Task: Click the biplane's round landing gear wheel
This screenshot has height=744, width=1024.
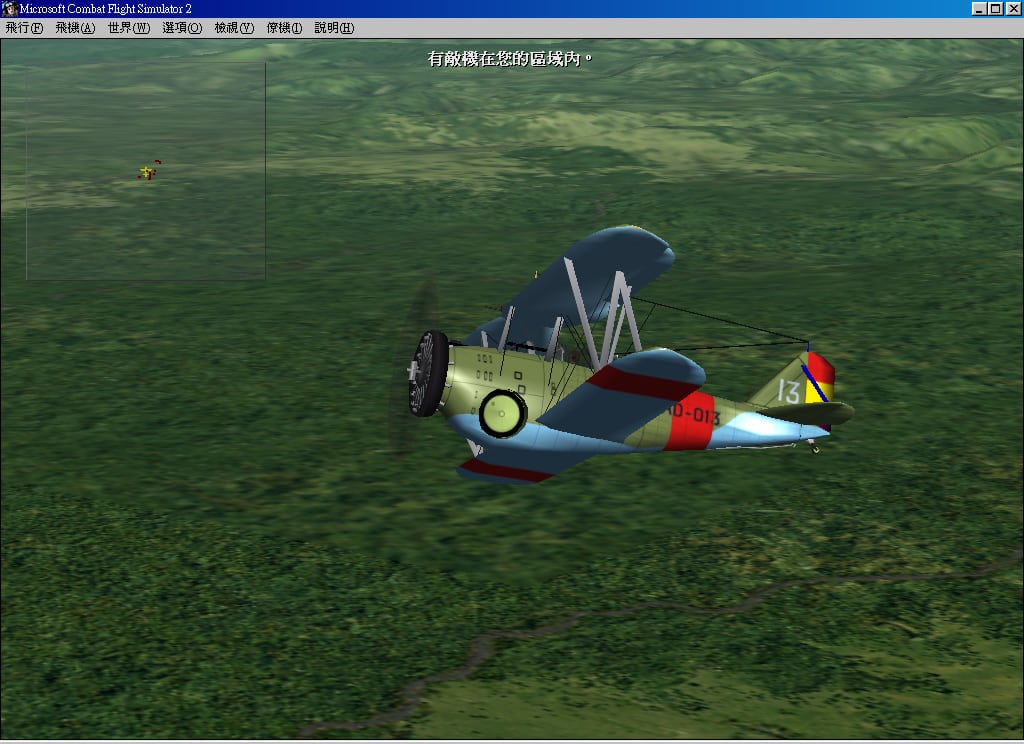Action: (x=503, y=412)
